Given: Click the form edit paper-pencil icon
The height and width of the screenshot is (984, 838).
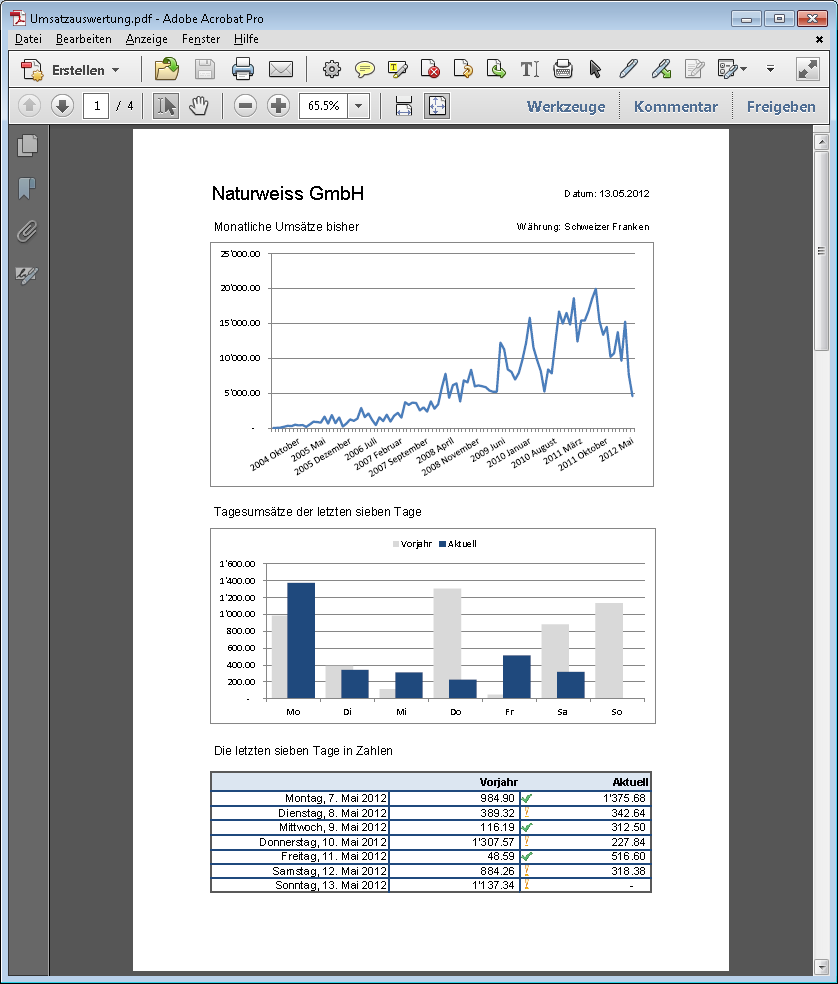Looking at the screenshot, I should (x=694, y=69).
